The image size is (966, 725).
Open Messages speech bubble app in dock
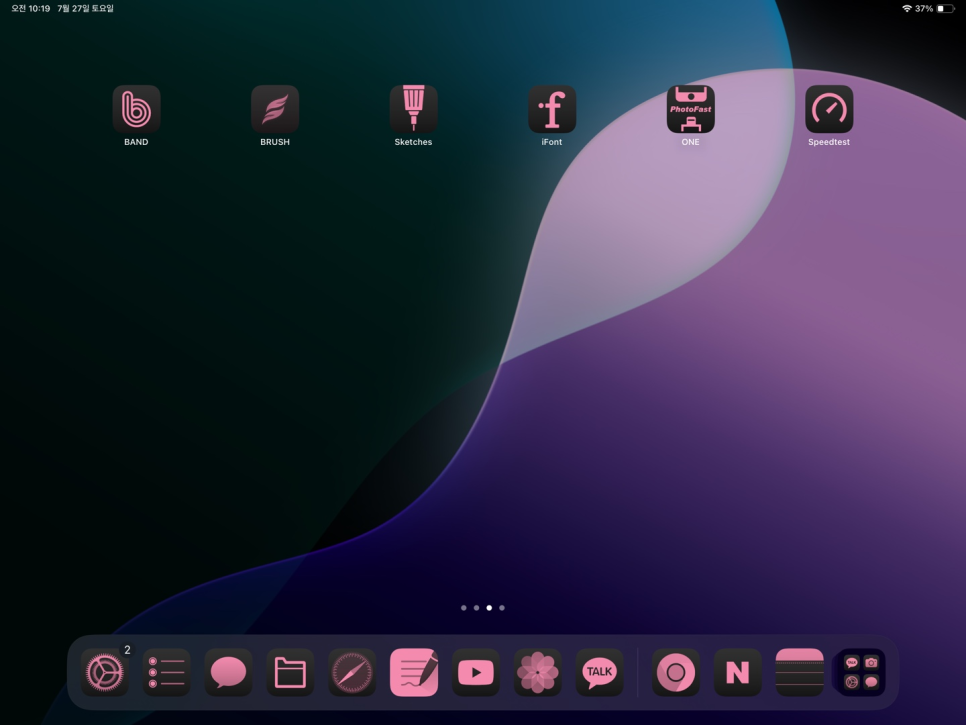(x=229, y=672)
